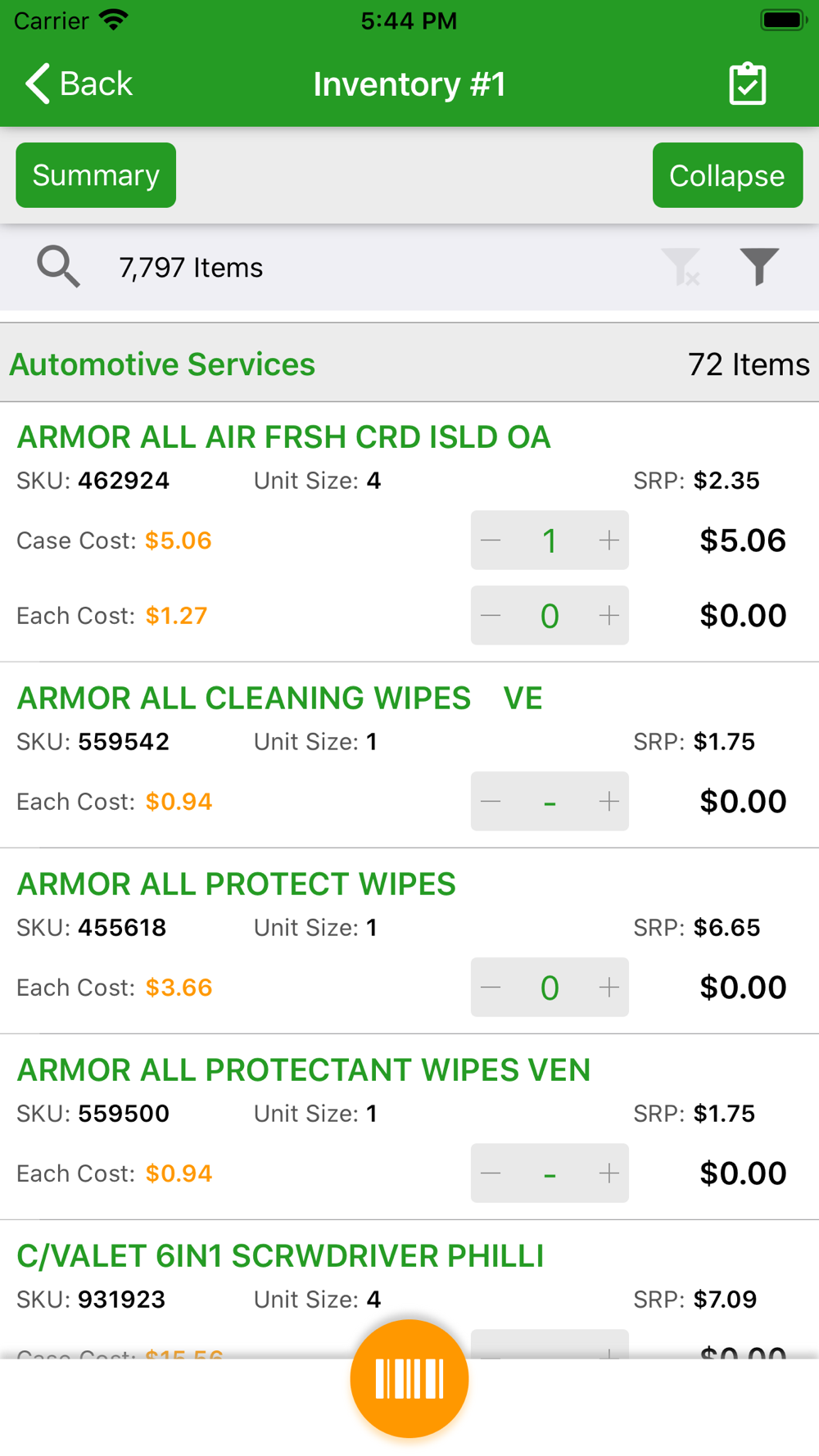Tap the search magnifier icon
Screen dimensions: 819x1456
pyautogui.click(x=58, y=267)
